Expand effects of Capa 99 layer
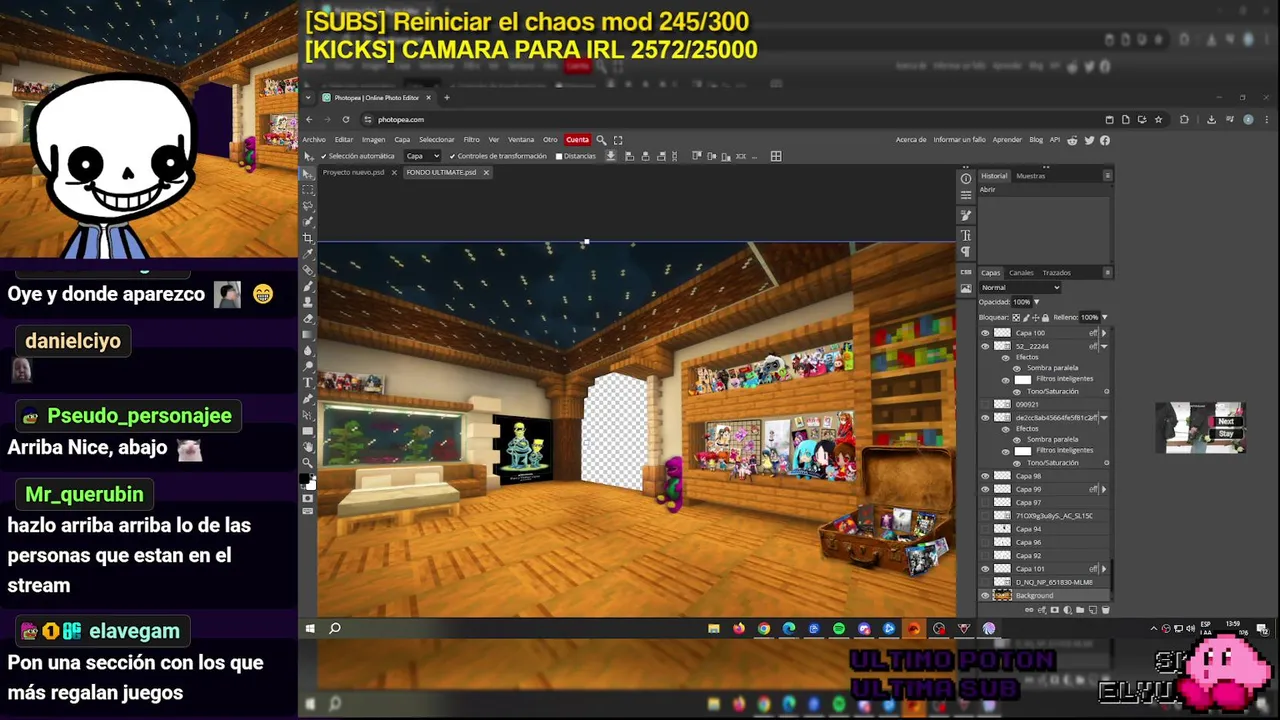The image size is (1280, 720). pyautogui.click(x=1104, y=489)
